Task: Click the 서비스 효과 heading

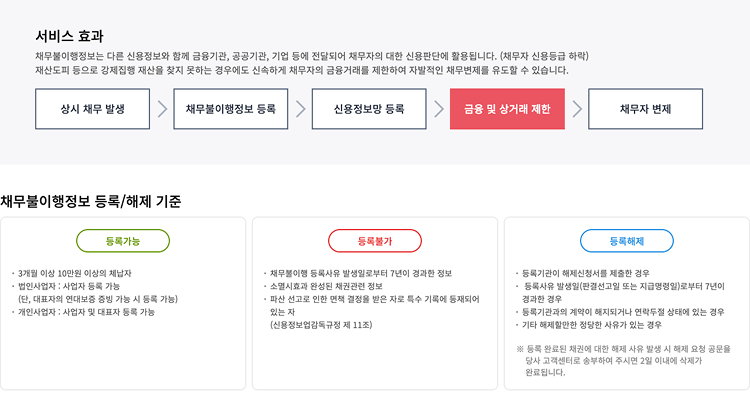Action: click(69, 36)
